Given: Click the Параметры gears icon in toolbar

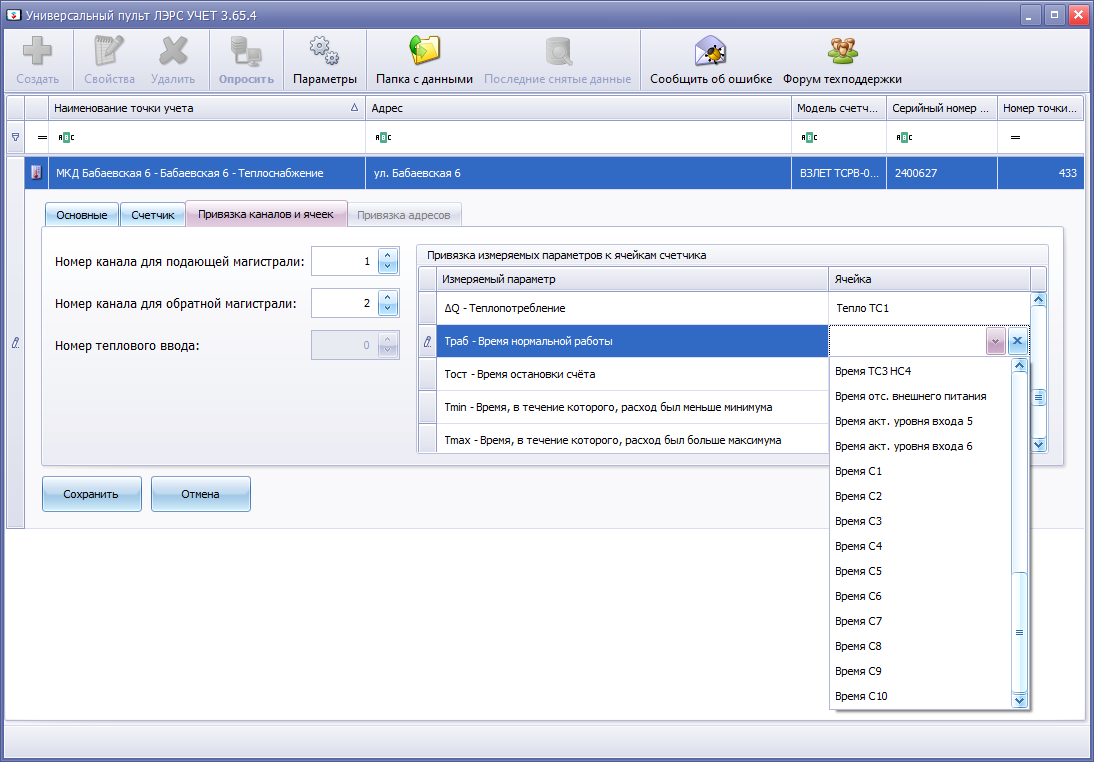Looking at the screenshot, I should point(324,51).
